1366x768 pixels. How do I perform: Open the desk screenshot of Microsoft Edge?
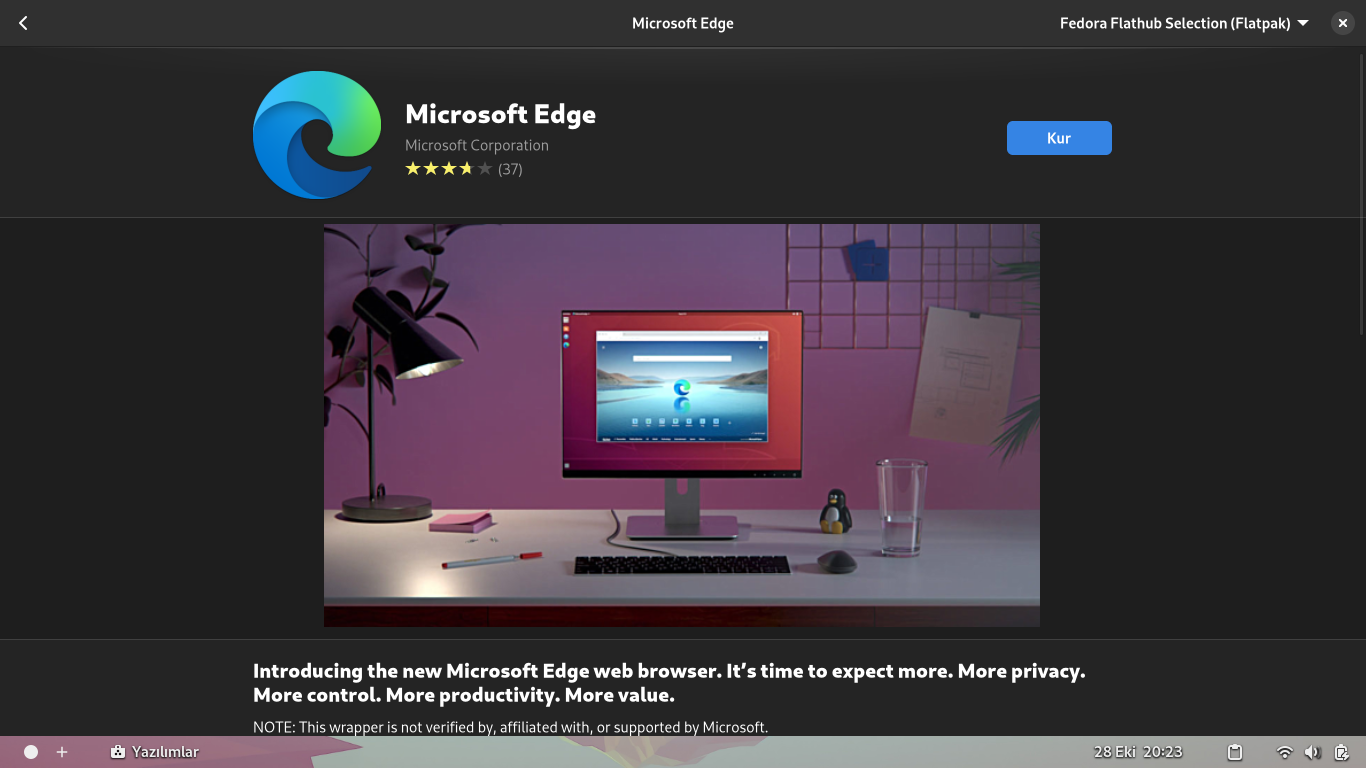click(682, 425)
